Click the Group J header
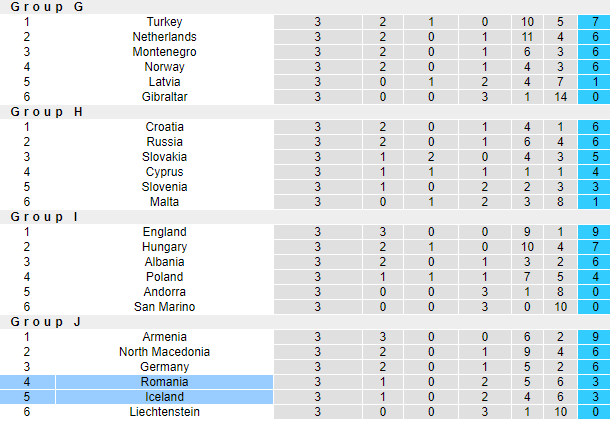Image resolution: width=610 pixels, height=421 pixels. click(46, 321)
